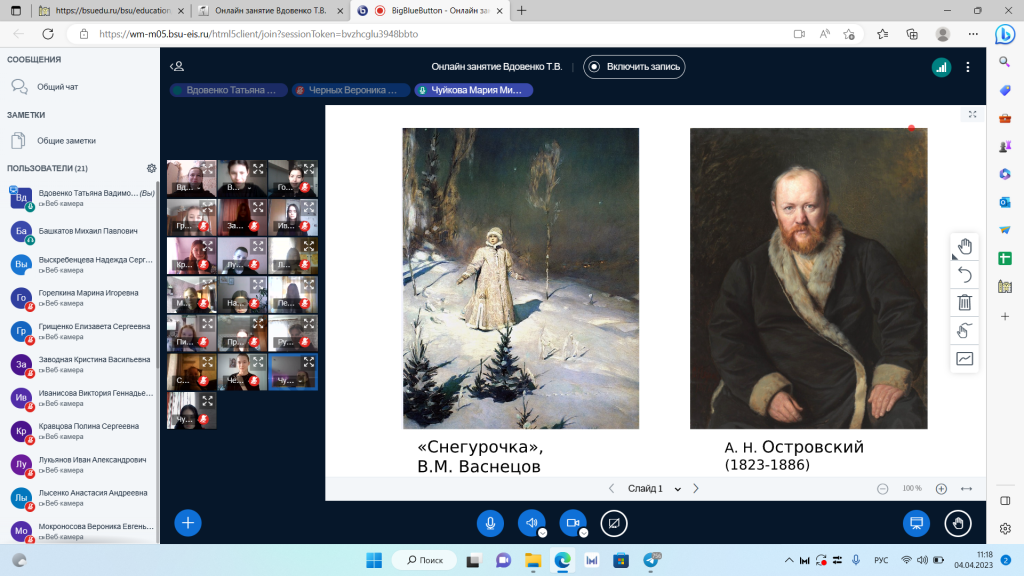
Task: Open Edge collections
Action: [912, 34]
